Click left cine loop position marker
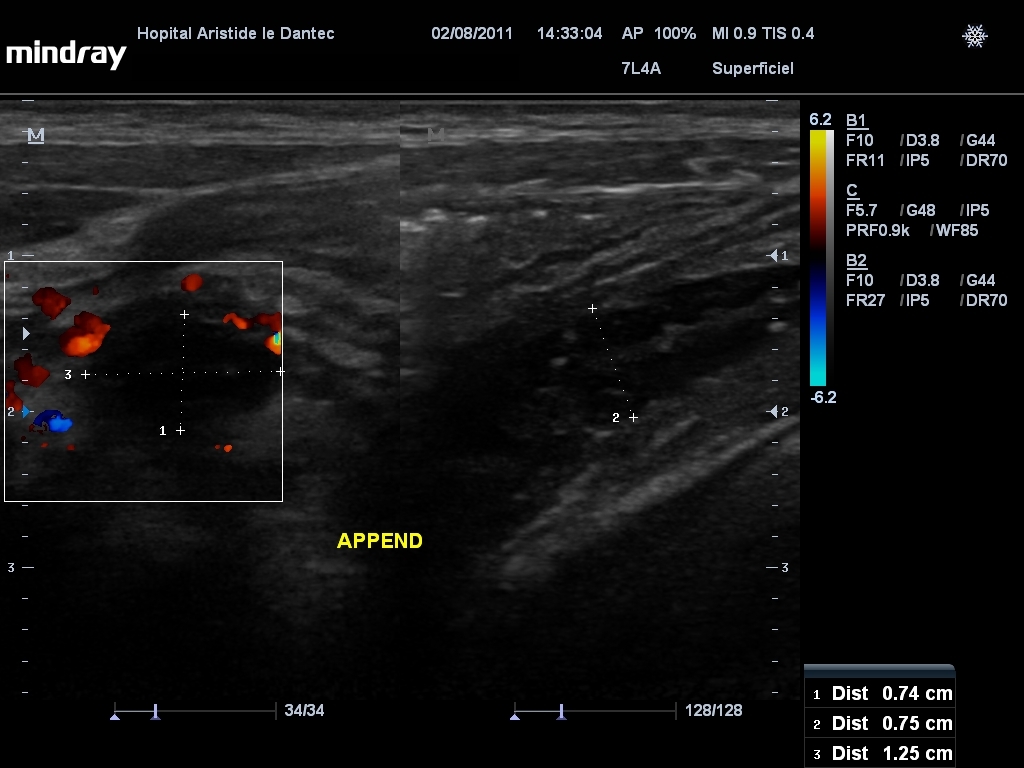 [155, 712]
